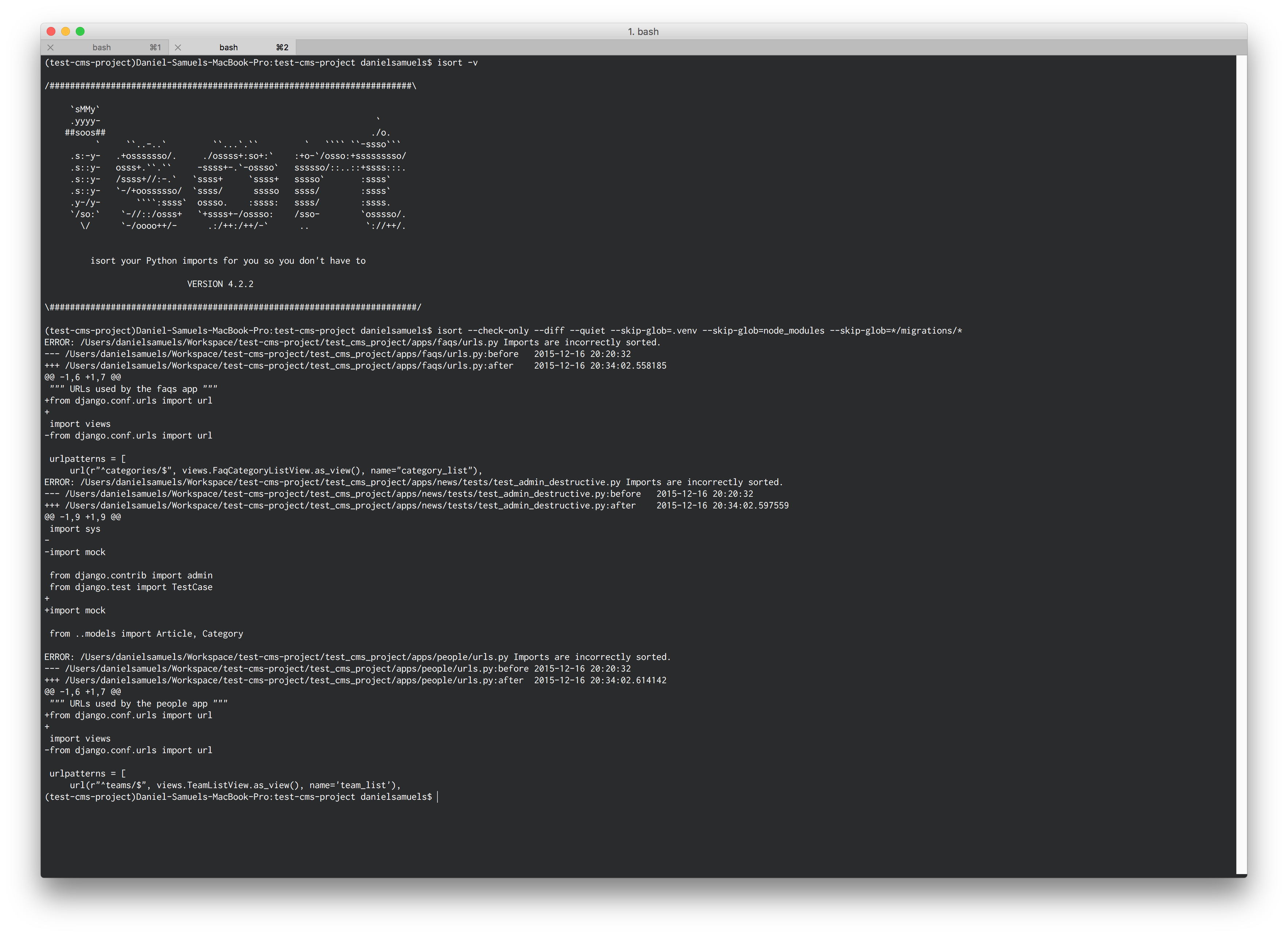Click the '+import mock' diff line

[75, 610]
